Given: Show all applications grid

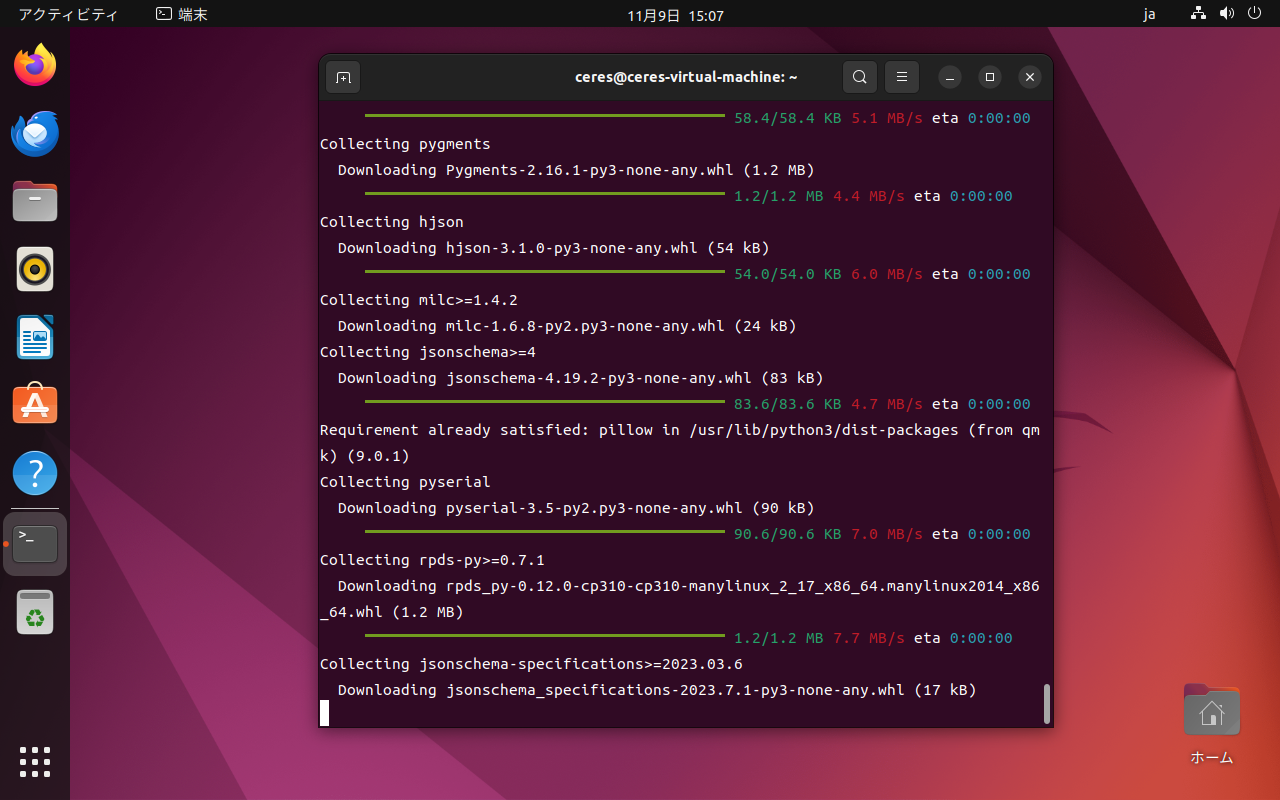Looking at the screenshot, I should [x=35, y=762].
